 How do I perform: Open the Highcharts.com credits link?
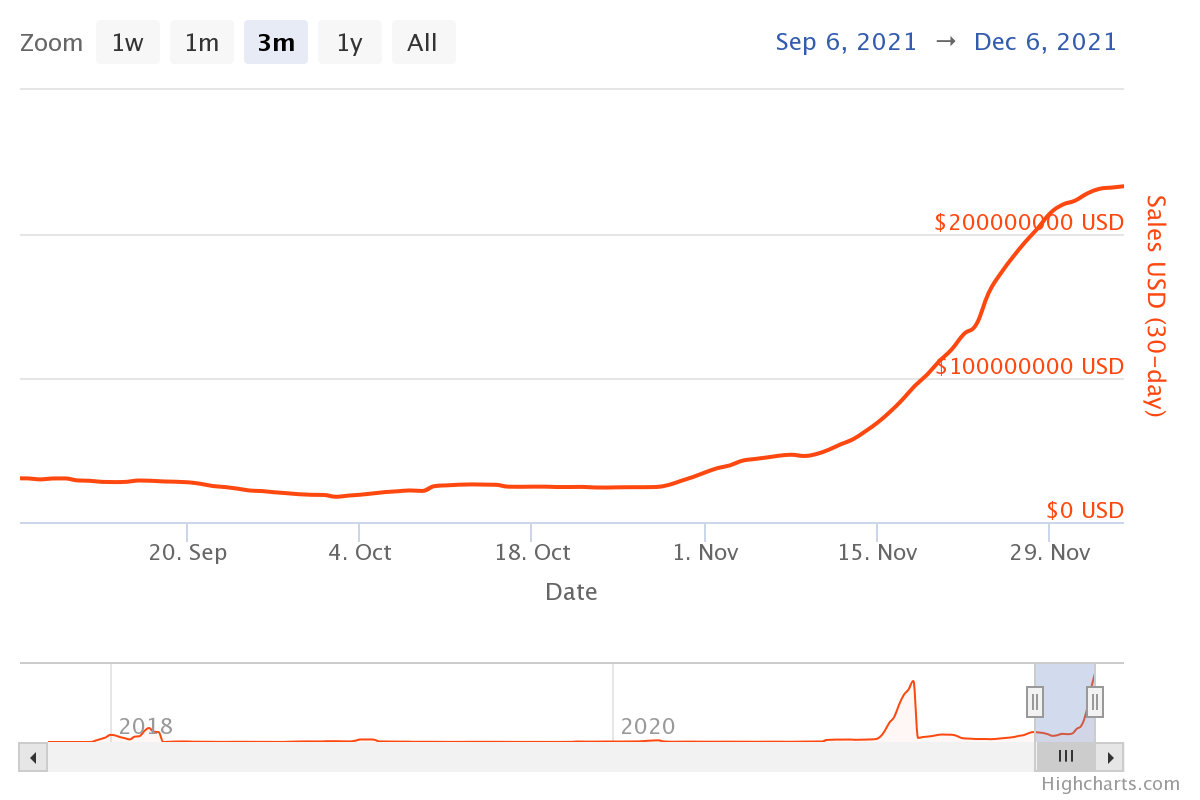pos(1110,784)
